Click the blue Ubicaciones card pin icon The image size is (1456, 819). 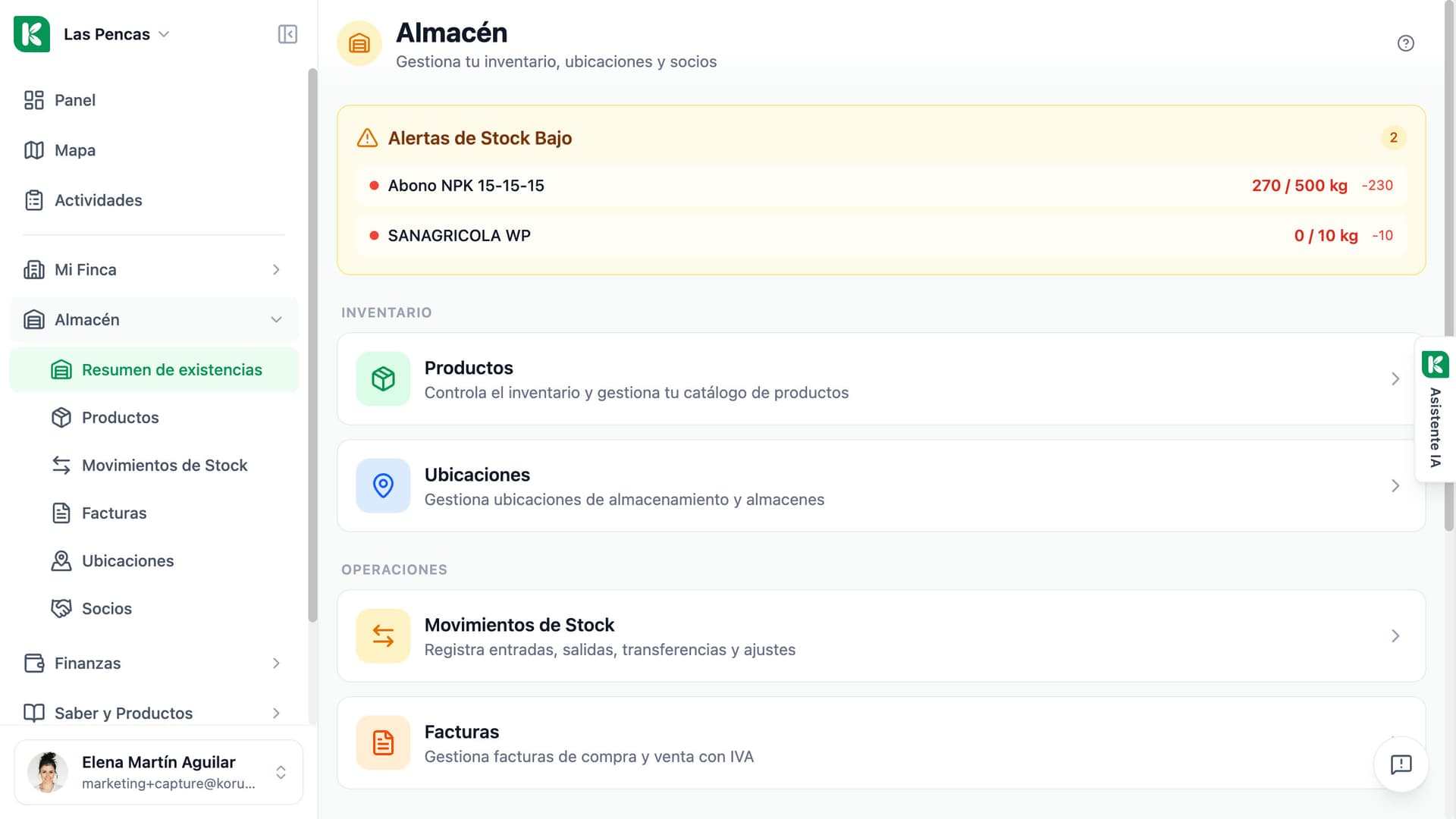pos(383,486)
